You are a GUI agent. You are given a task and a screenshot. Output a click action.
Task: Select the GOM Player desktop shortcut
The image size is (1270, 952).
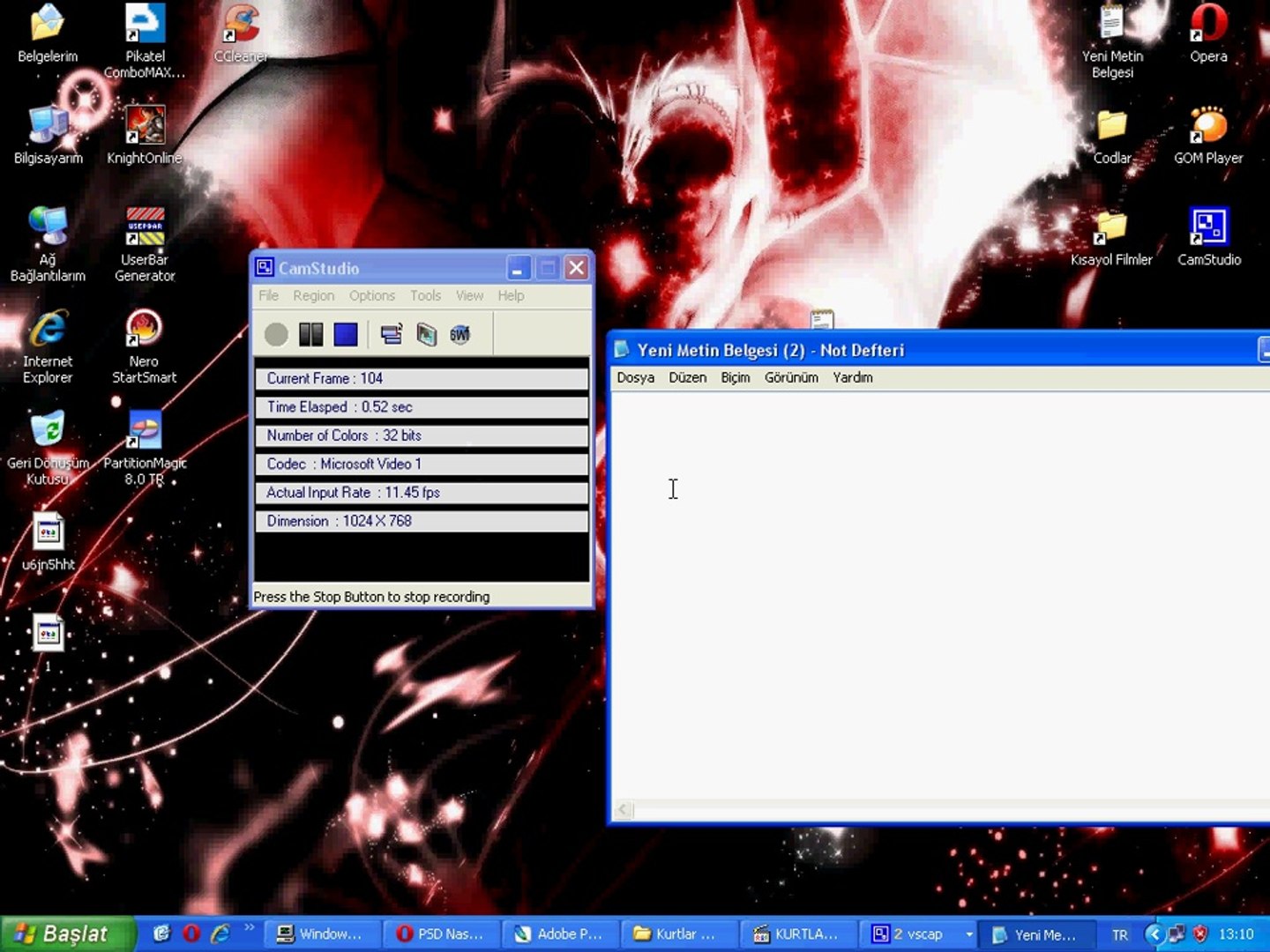(1208, 135)
